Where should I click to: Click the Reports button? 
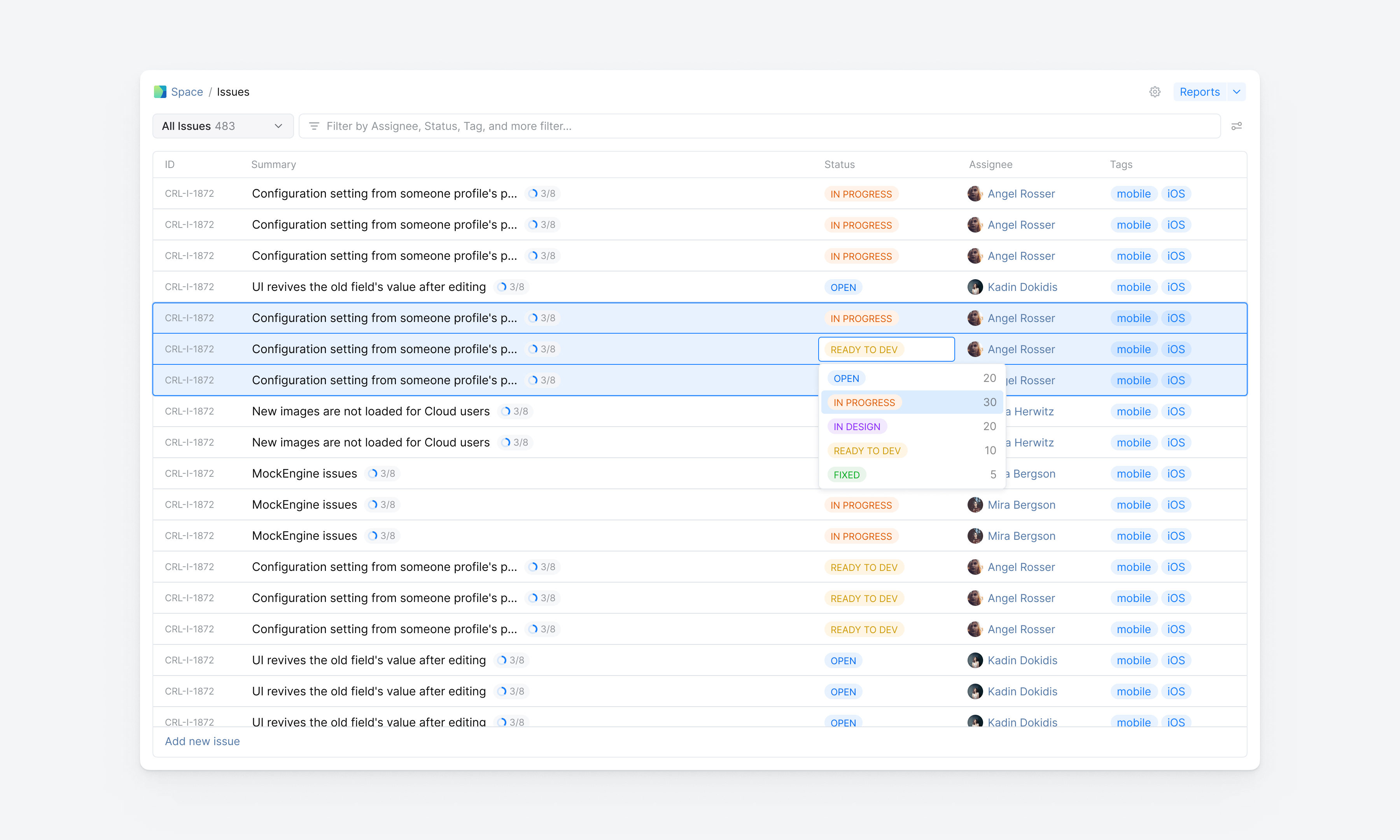tap(1199, 92)
